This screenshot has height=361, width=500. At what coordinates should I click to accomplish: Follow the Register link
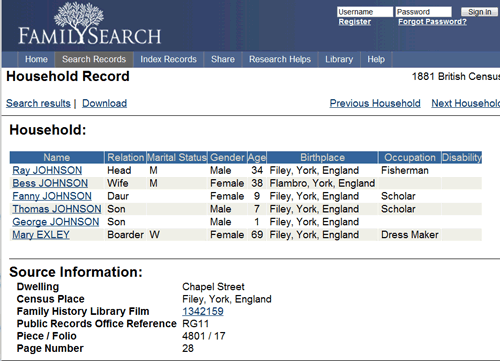pyautogui.click(x=355, y=22)
